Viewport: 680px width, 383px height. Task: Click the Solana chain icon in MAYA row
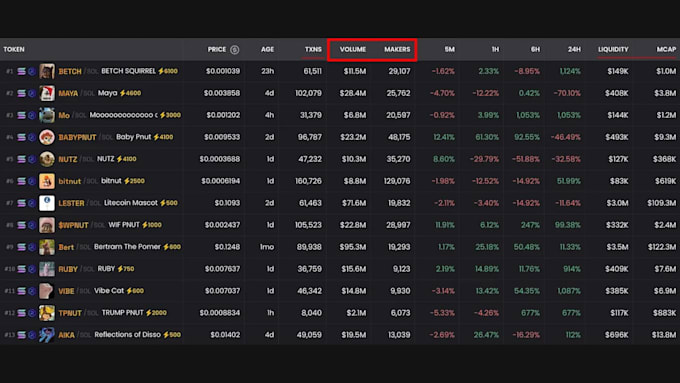click(21, 93)
